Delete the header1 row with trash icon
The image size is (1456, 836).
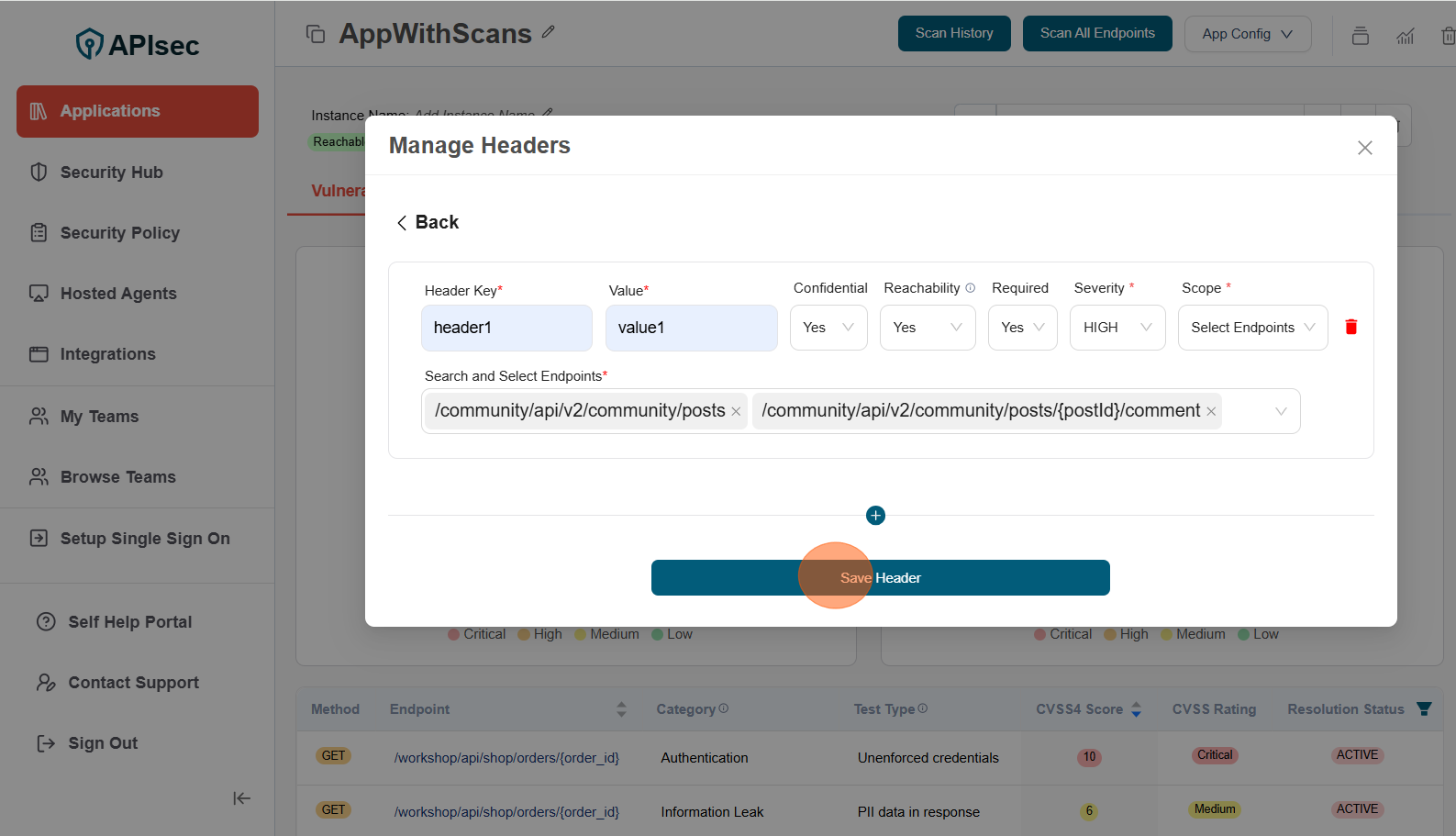tap(1350, 328)
